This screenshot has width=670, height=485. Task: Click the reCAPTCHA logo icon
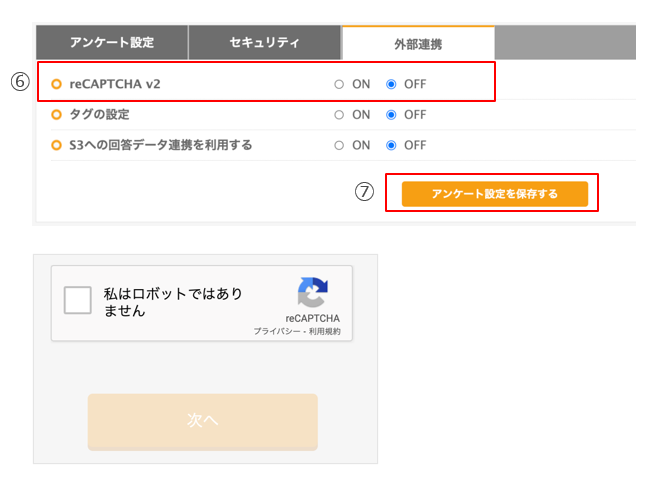tap(313, 293)
